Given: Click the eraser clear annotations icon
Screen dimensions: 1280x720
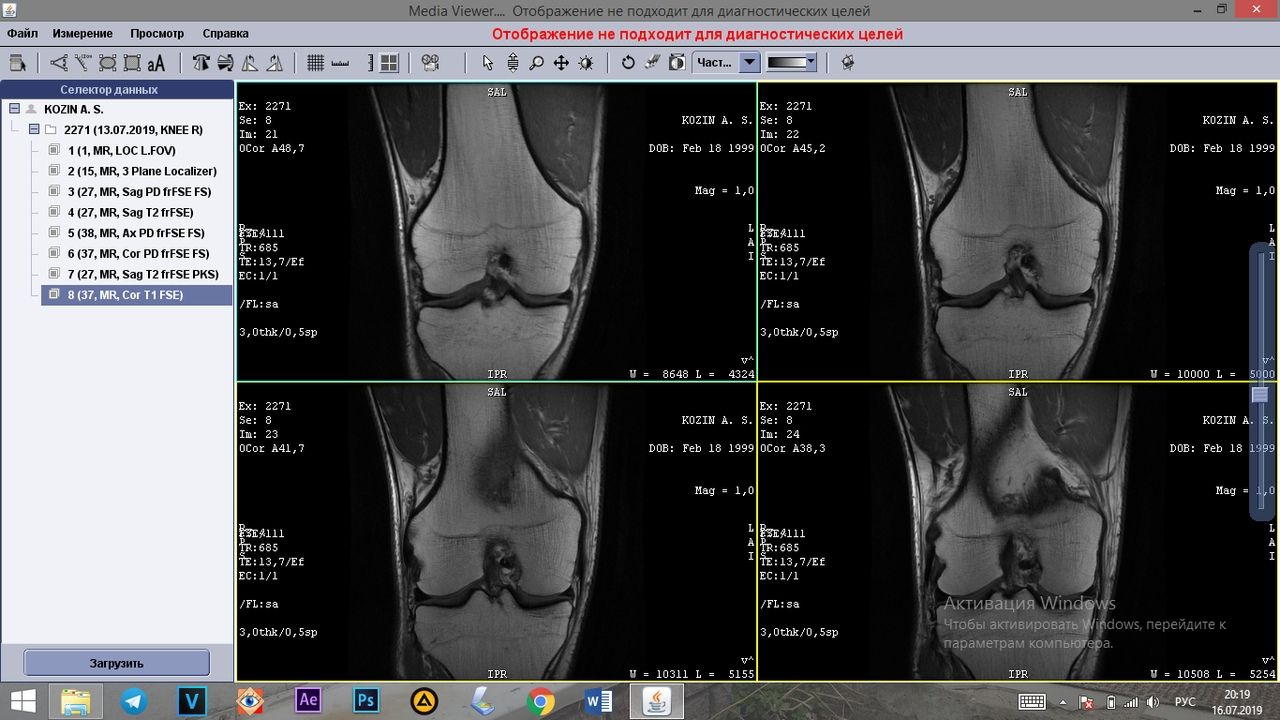Looking at the screenshot, I should point(652,63).
